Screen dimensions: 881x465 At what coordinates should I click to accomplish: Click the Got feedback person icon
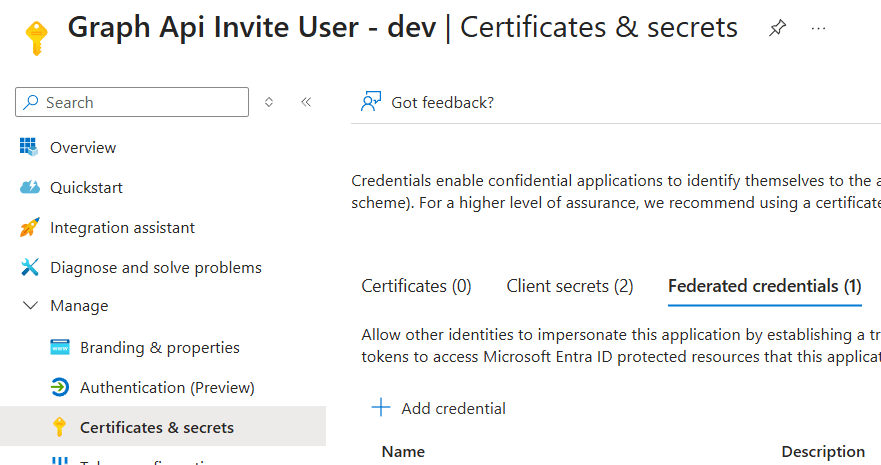coord(371,102)
